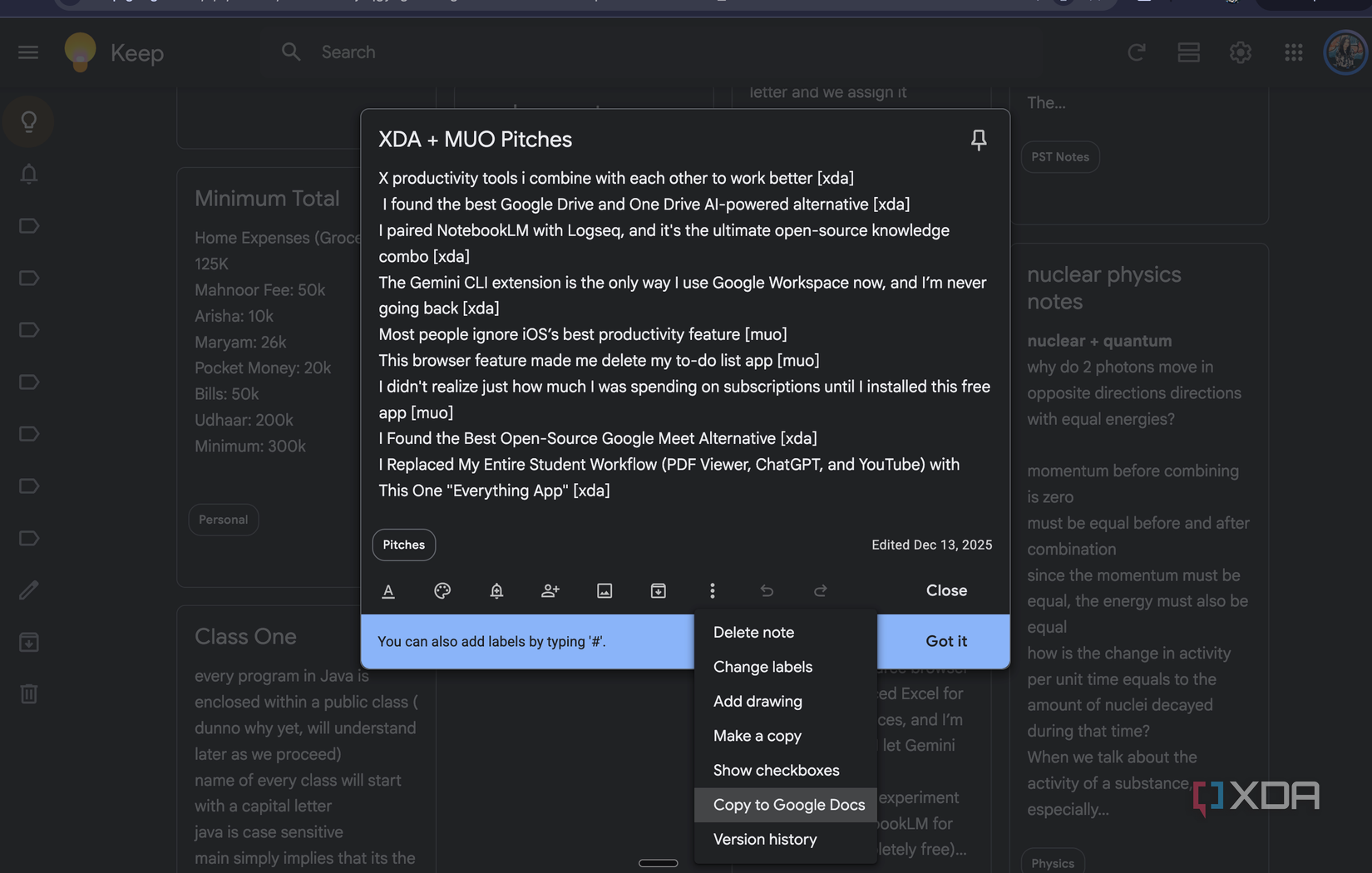Open Version history

coord(786,840)
